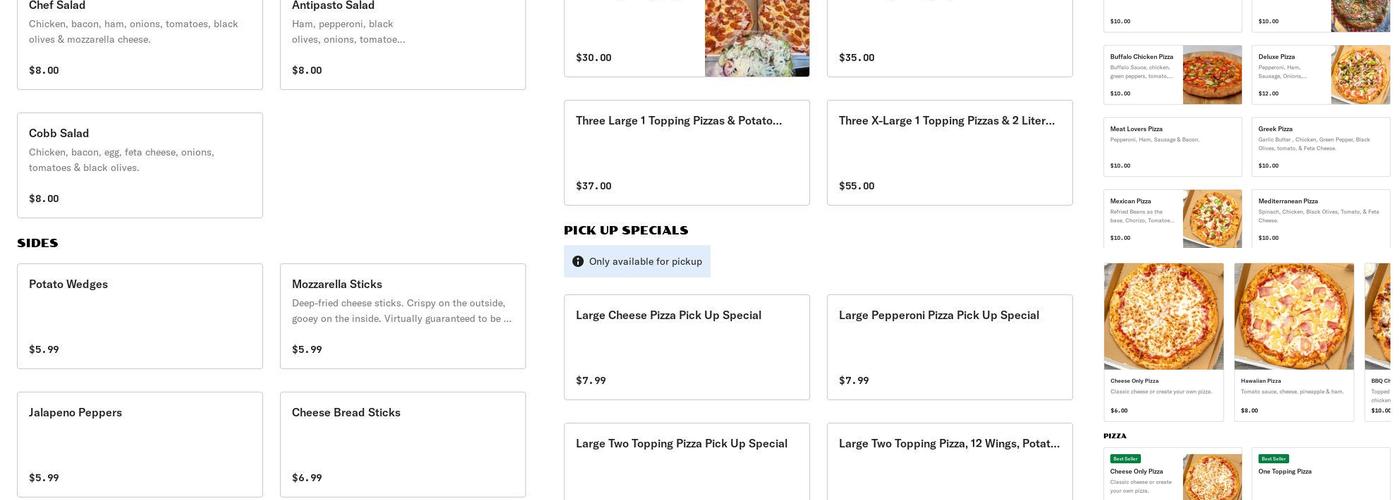Select the Greek Pizza card
This screenshot has width=1400, height=500.
tap(1320, 147)
